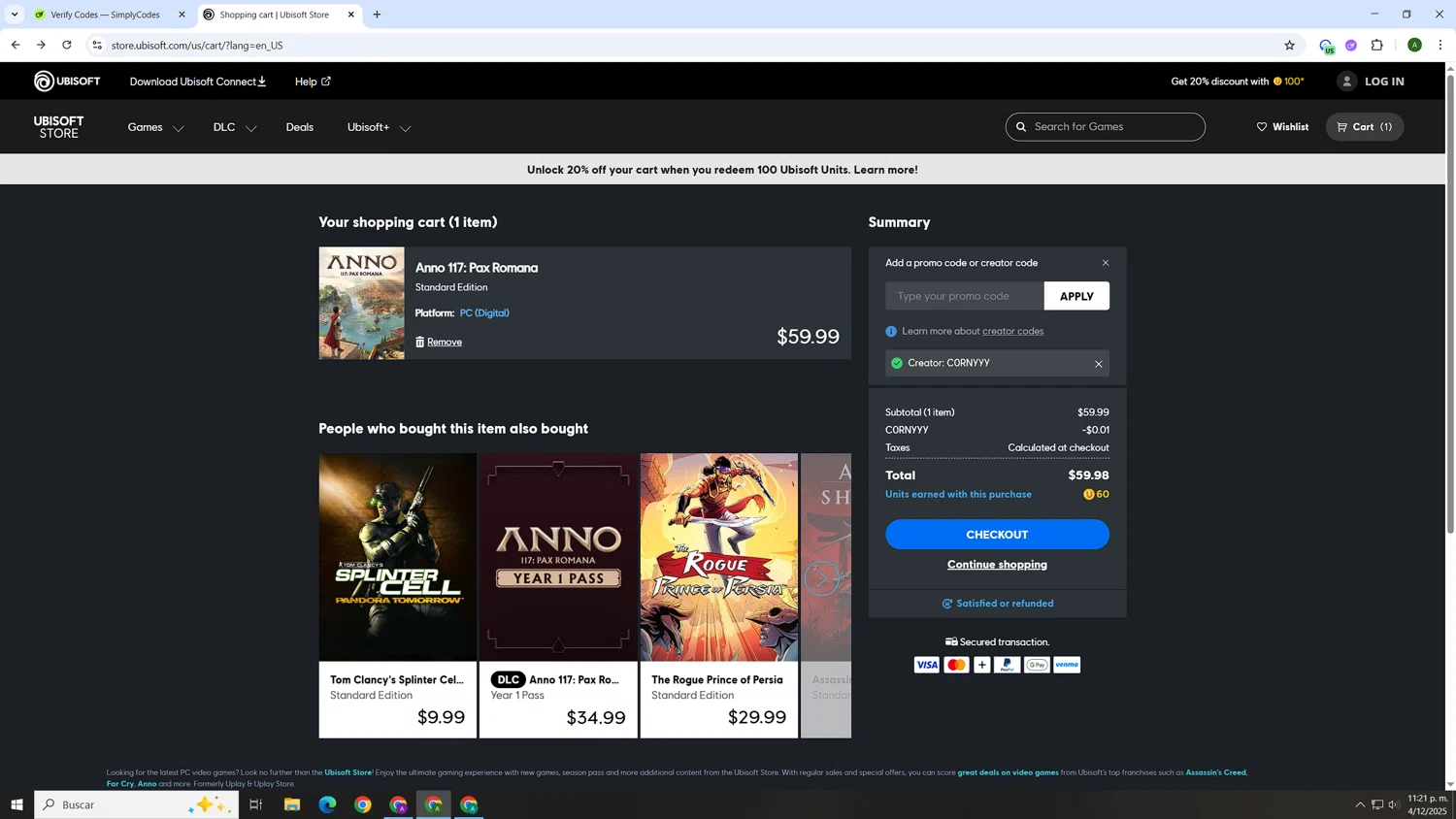Go back in browser history

16,46
